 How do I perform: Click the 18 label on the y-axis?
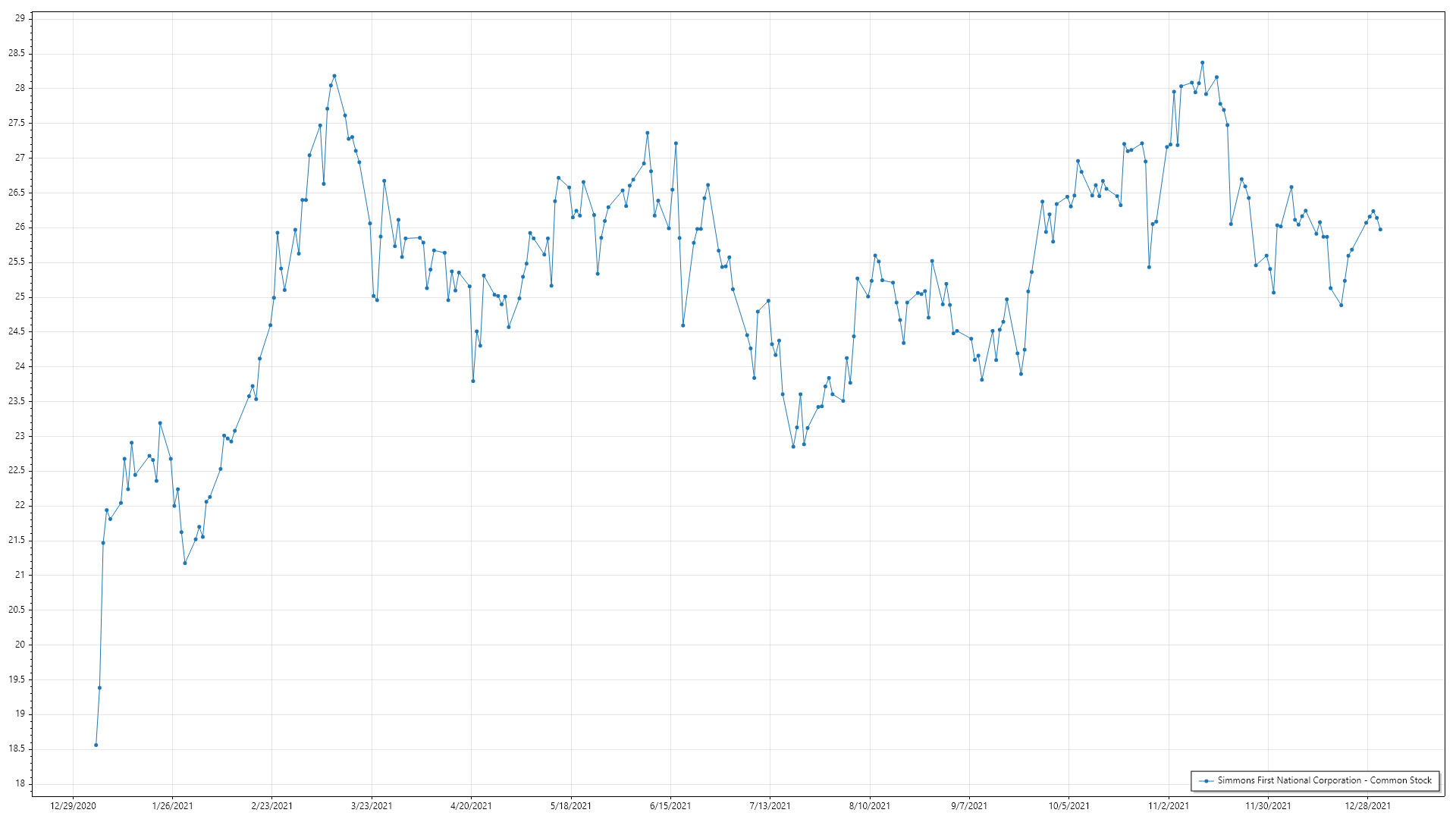pyautogui.click(x=20, y=783)
